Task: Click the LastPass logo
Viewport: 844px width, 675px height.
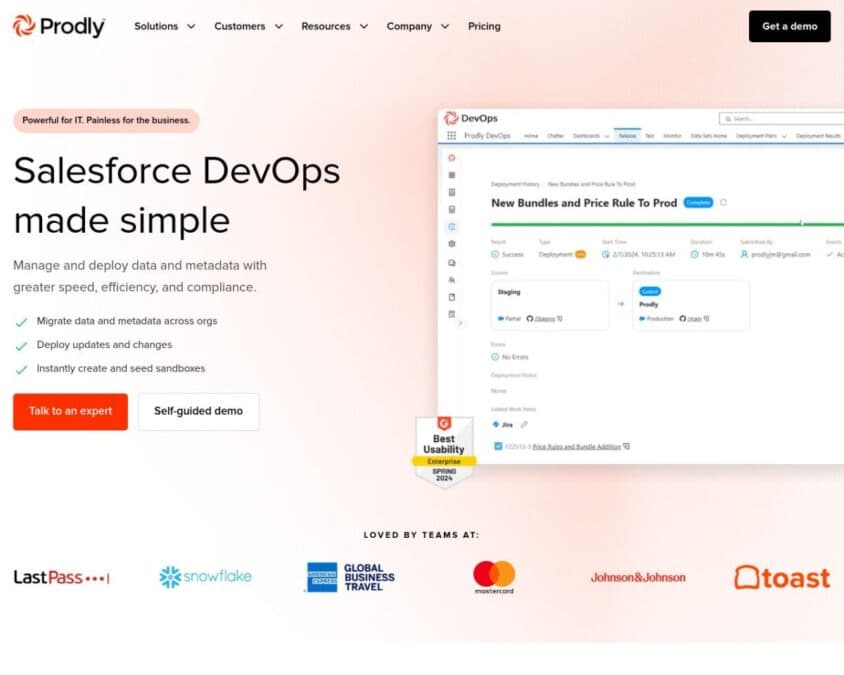Action: tap(62, 578)
